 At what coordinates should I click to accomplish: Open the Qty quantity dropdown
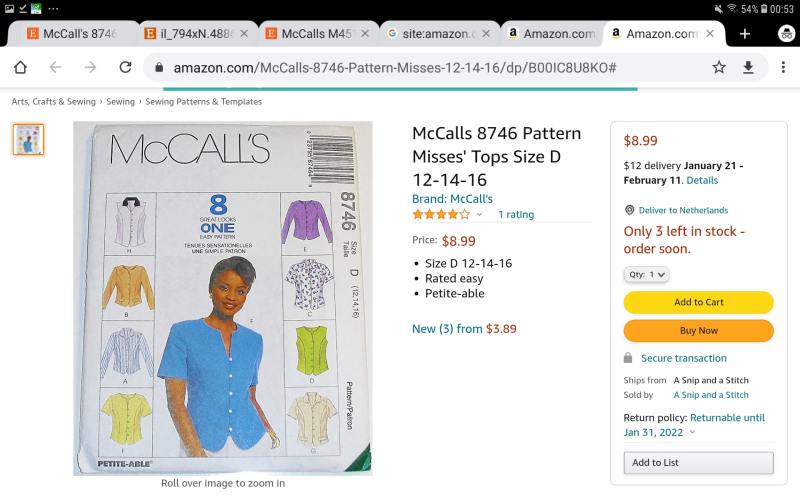coord(646,274)
